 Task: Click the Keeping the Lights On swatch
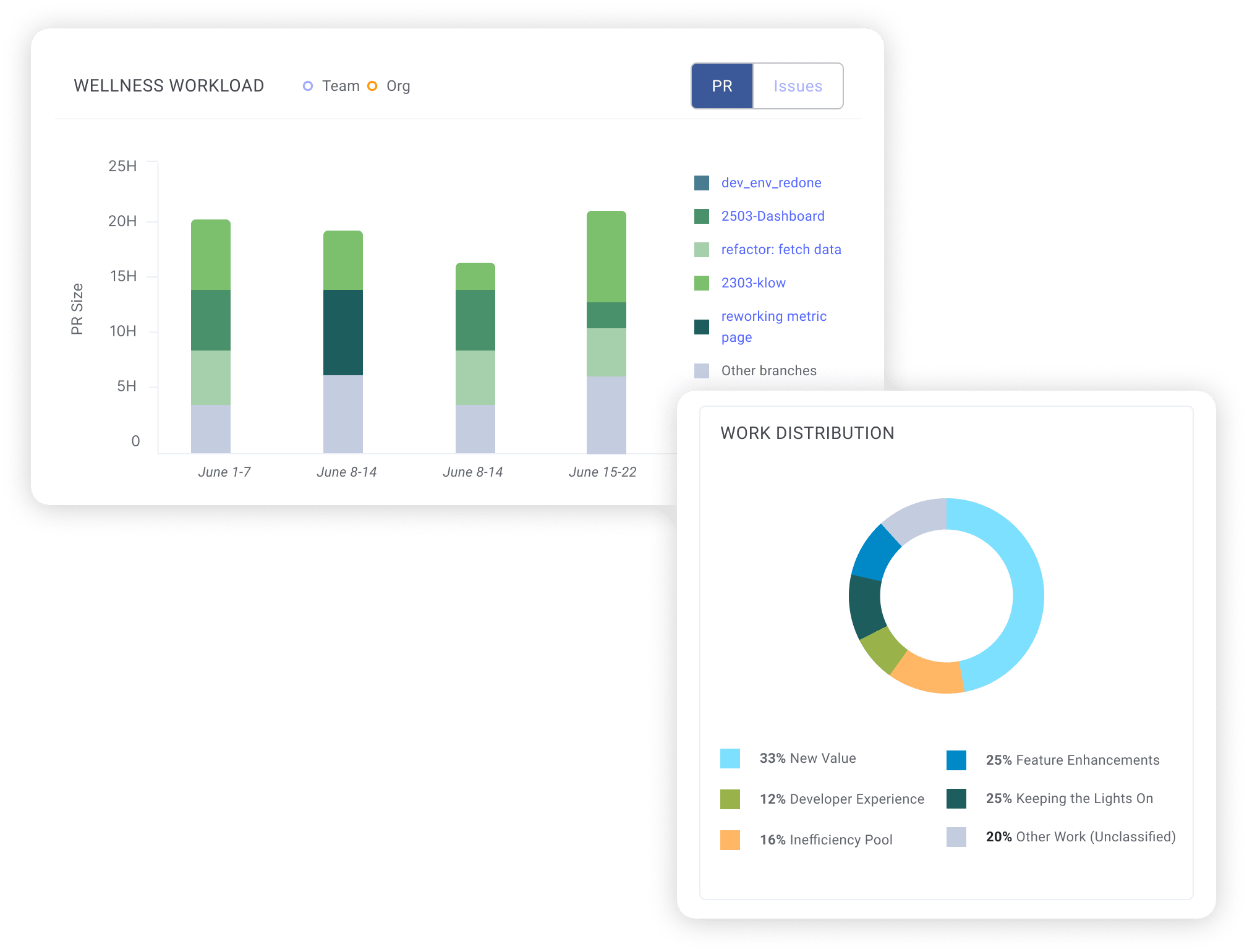pyautogui.click(x=956, y=799)
